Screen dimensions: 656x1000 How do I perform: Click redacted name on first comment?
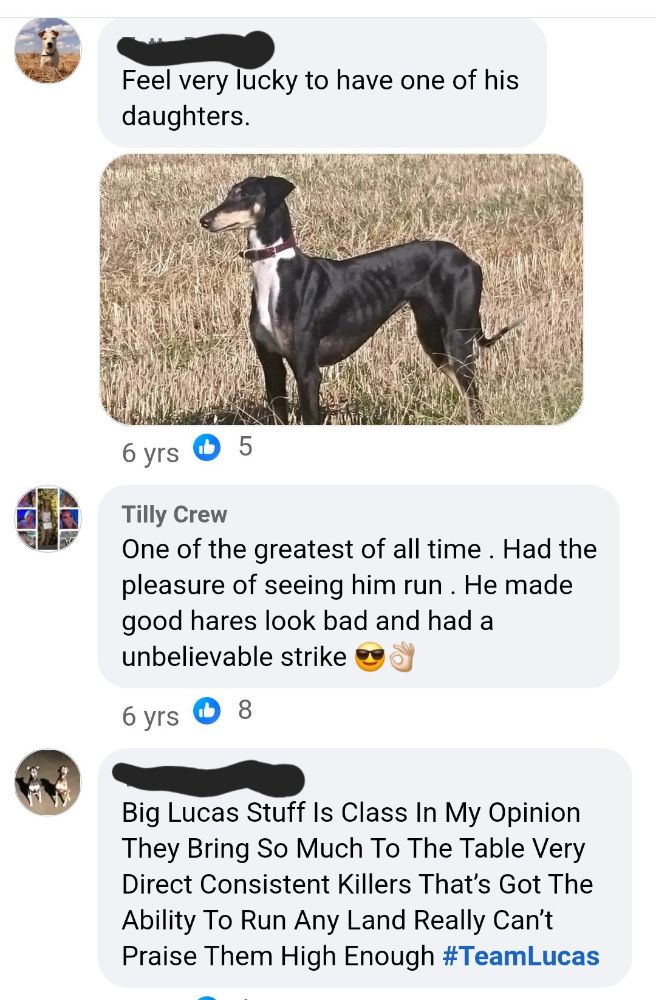click(x=196, y=48)
